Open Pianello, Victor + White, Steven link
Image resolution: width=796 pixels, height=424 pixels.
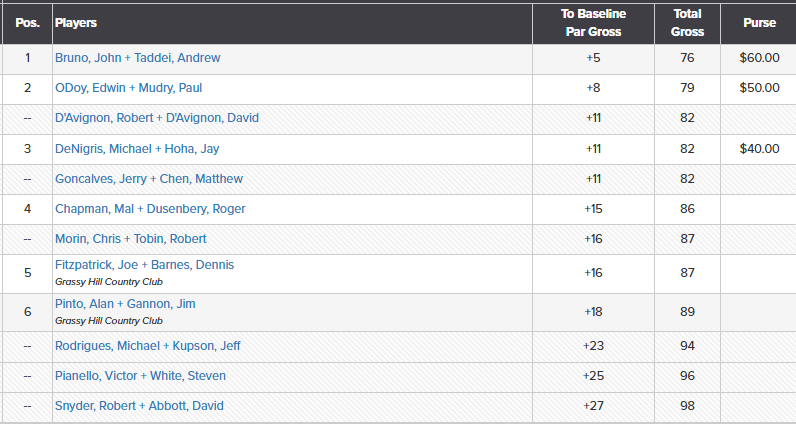tap(140, 376)
